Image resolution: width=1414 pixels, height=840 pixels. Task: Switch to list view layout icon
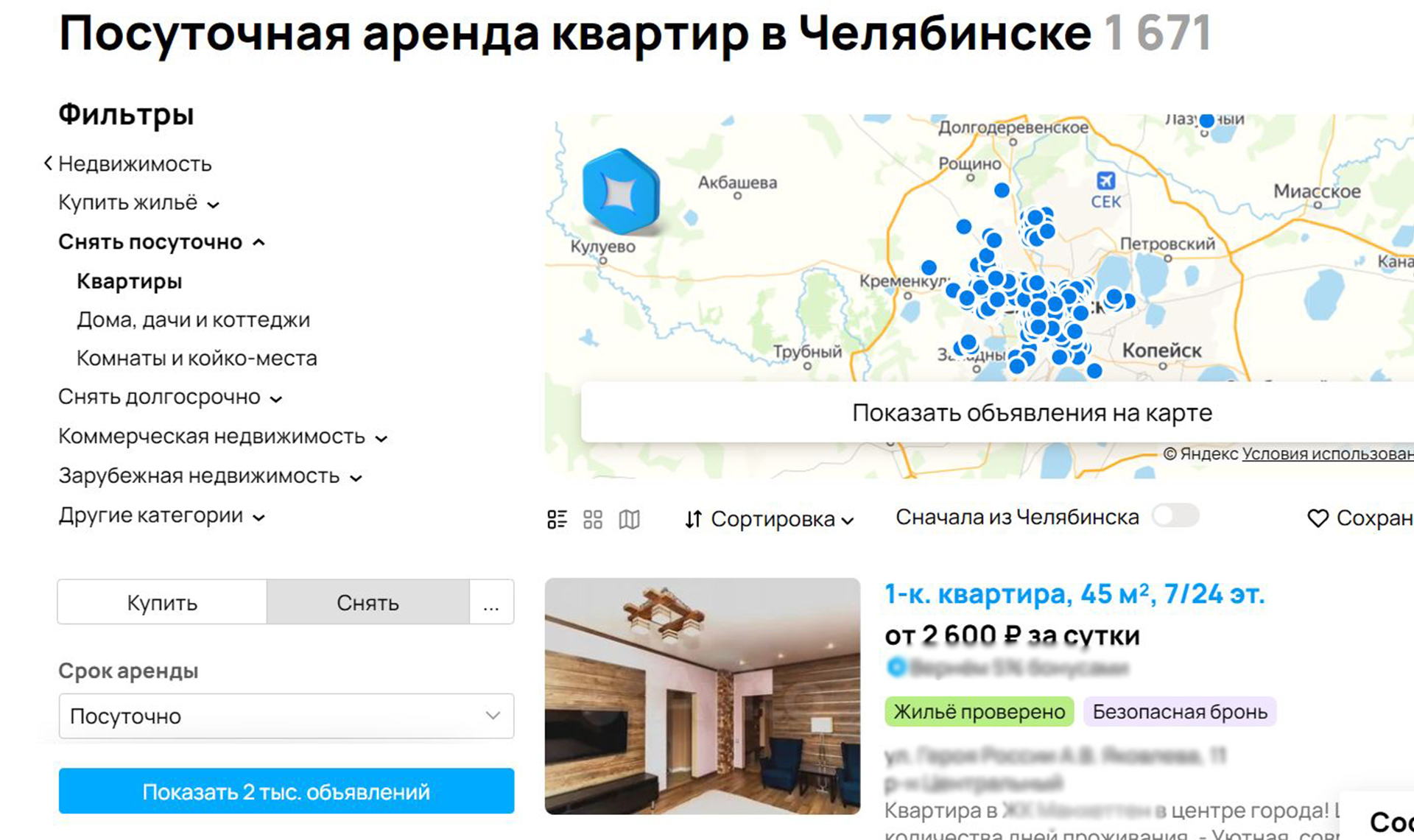(x=557, y=519)
